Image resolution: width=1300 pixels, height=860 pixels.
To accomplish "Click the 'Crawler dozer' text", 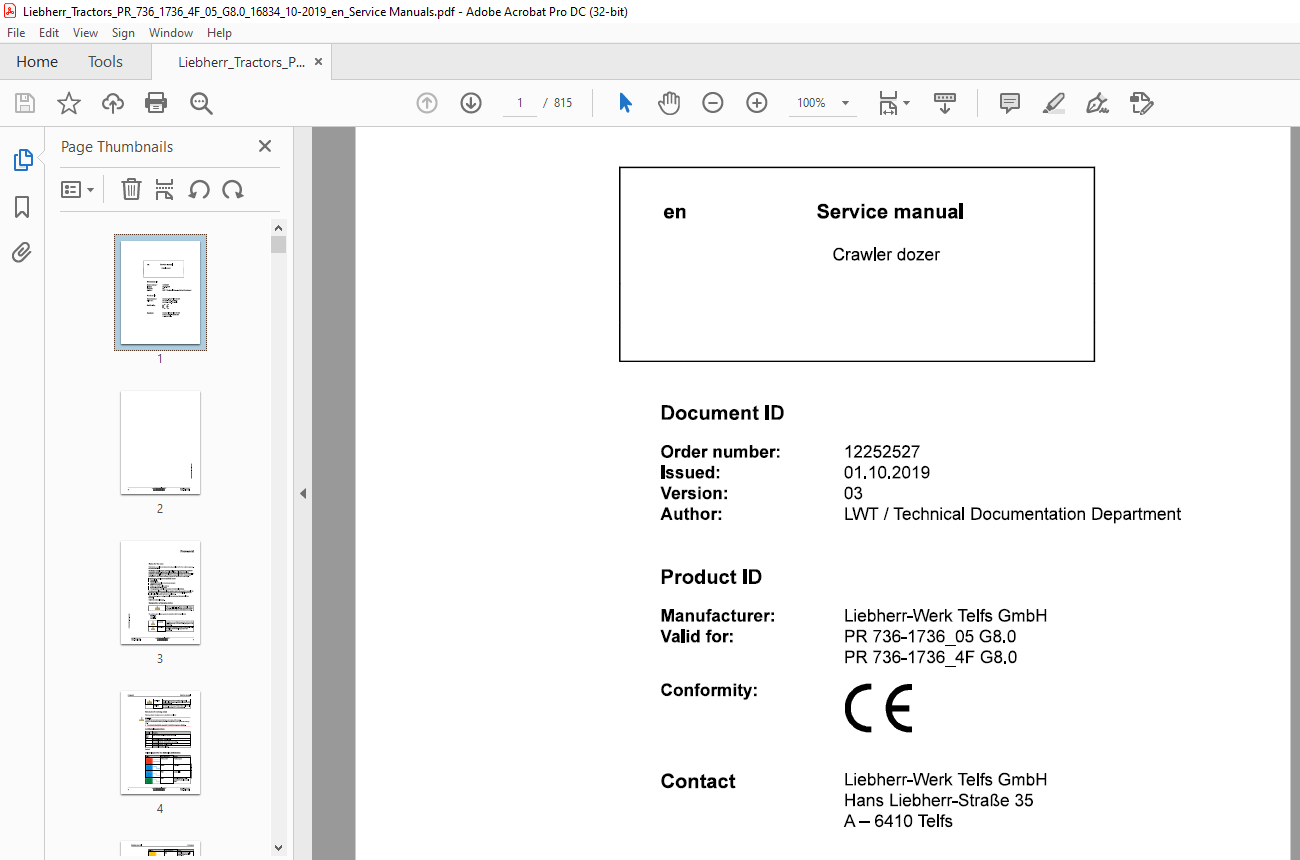I will tap(886, 254).
